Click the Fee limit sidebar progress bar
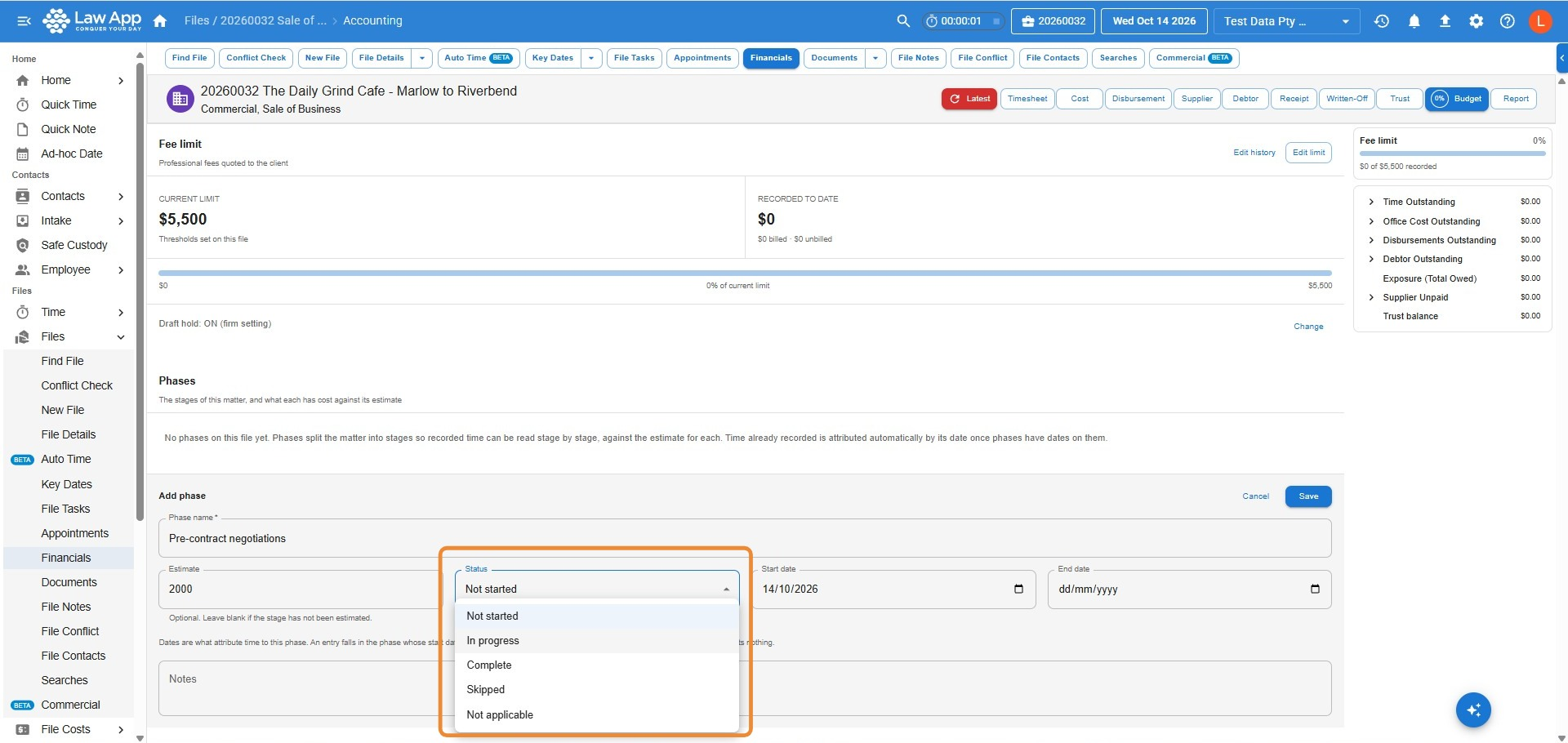1568x743 pixels. pyautogui.click(x=1452, y=153)
